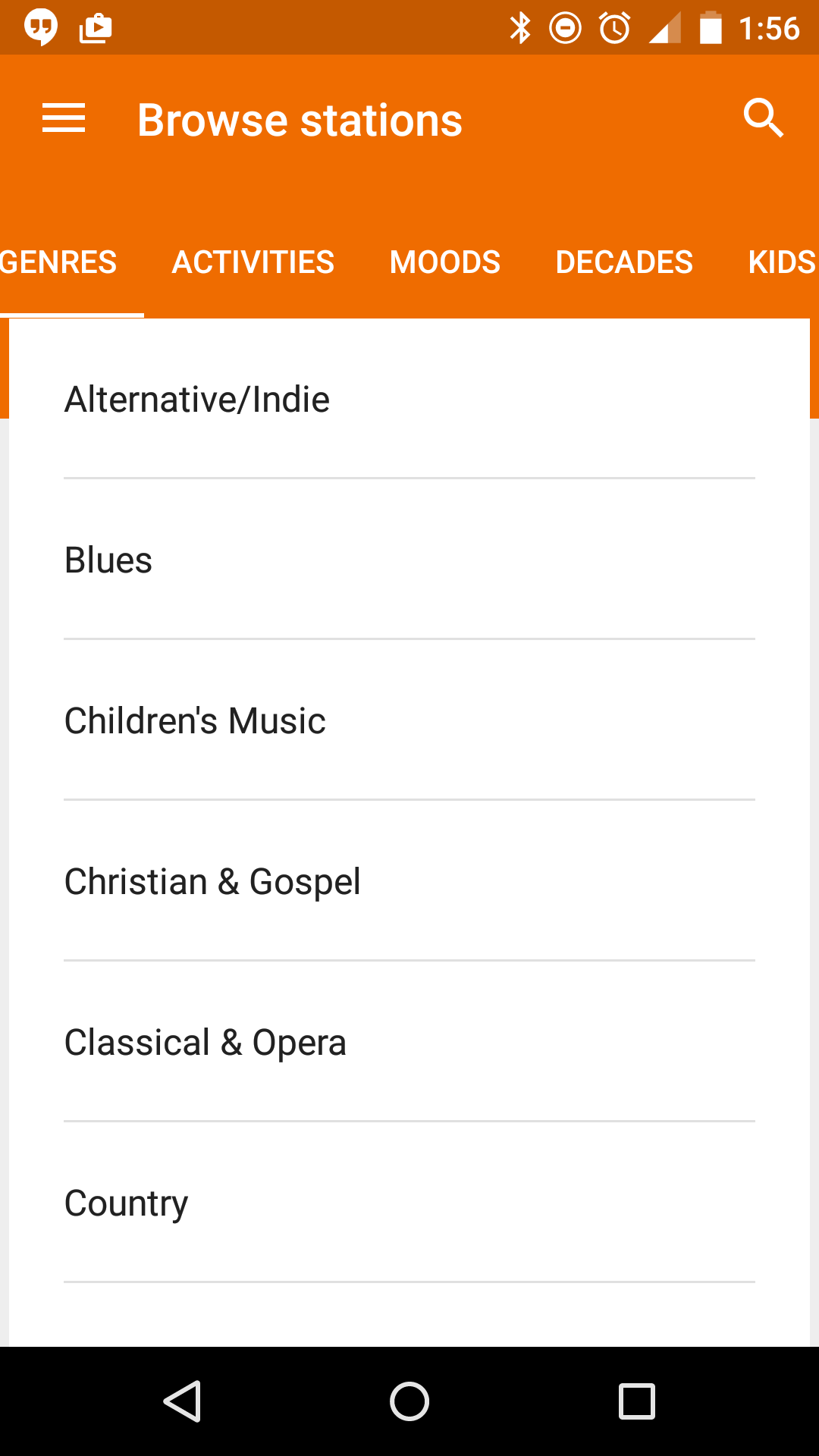Screen dimensions: 819x1456
Task: Select Classical & Opera genre
Action: click(x=409, y=1043)
